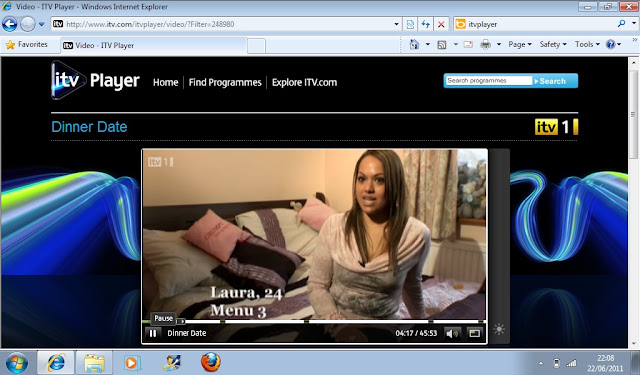This screenshot has width=640, height=375.
Task: Pause the Dinner Date video
Action: point(153,333)
